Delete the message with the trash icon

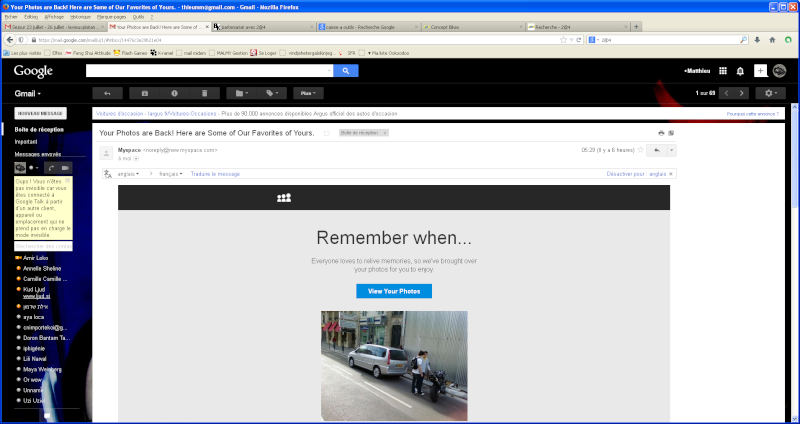pyautogui.click(x=205, y=93)
